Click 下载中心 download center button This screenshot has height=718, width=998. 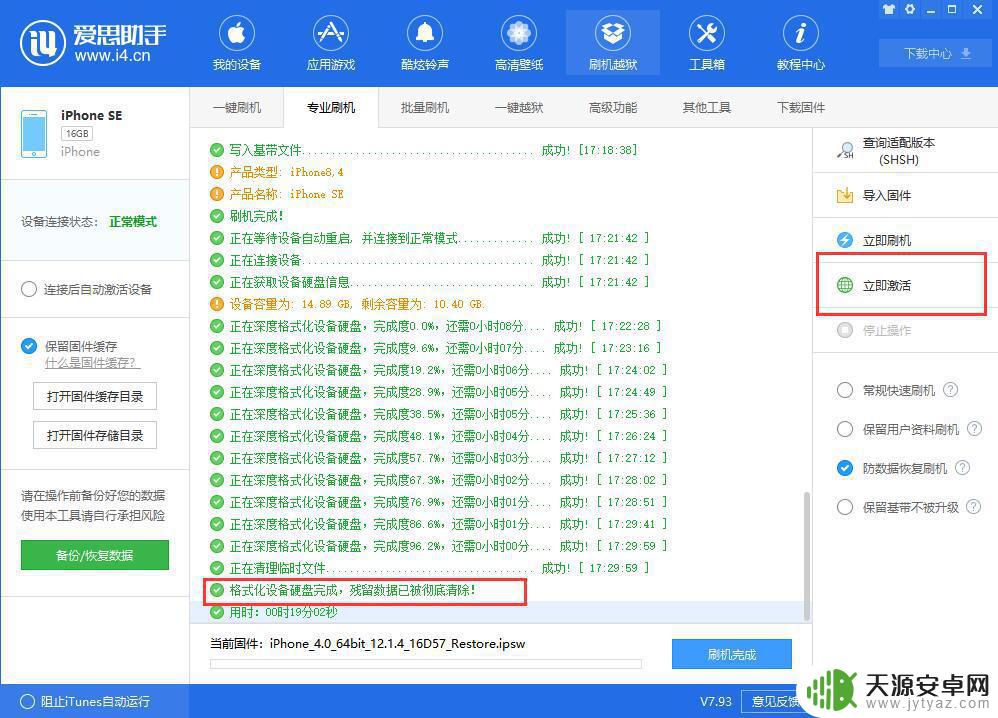936,53
